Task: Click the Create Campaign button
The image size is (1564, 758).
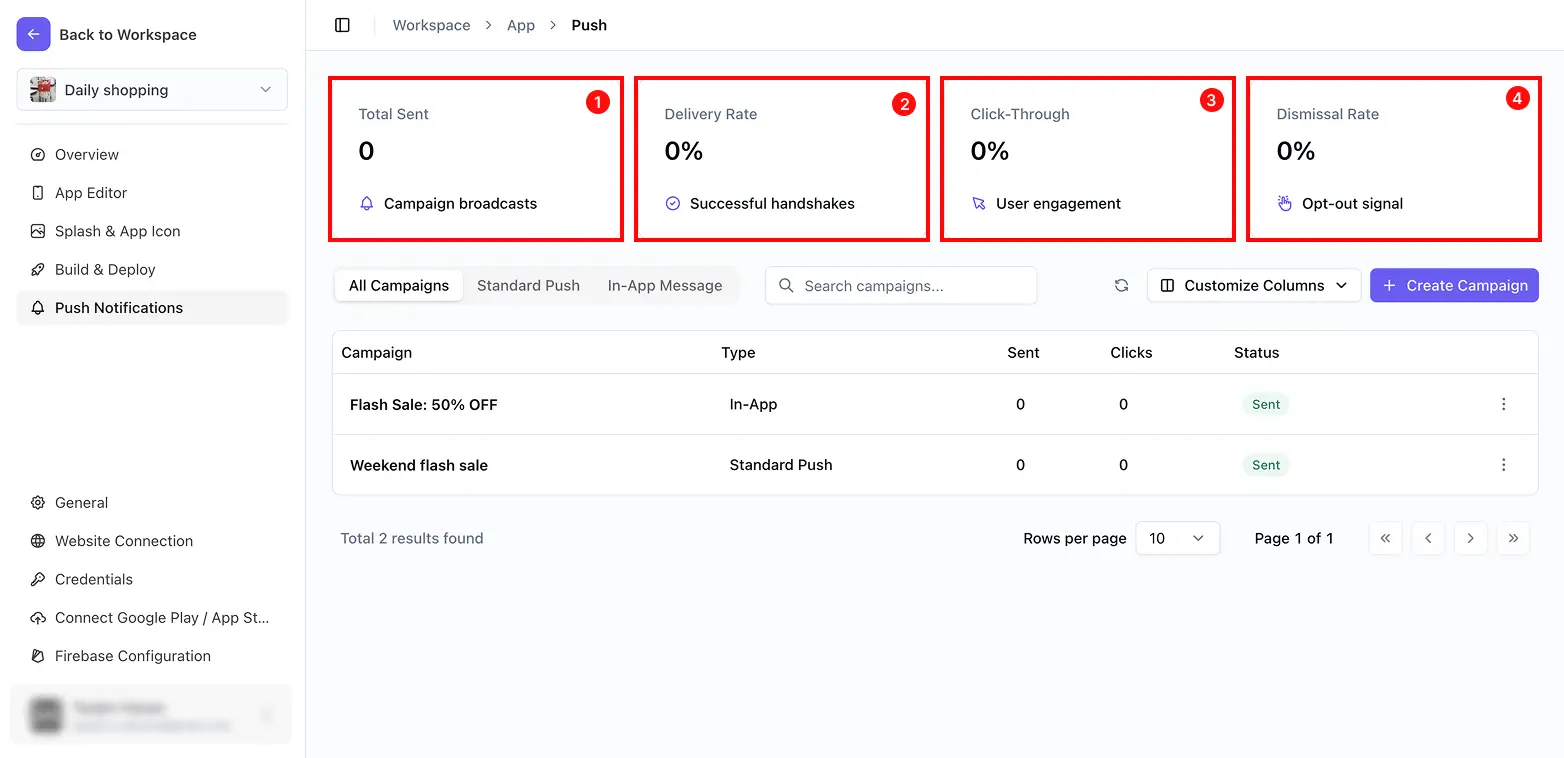Action: (1454, 286)
